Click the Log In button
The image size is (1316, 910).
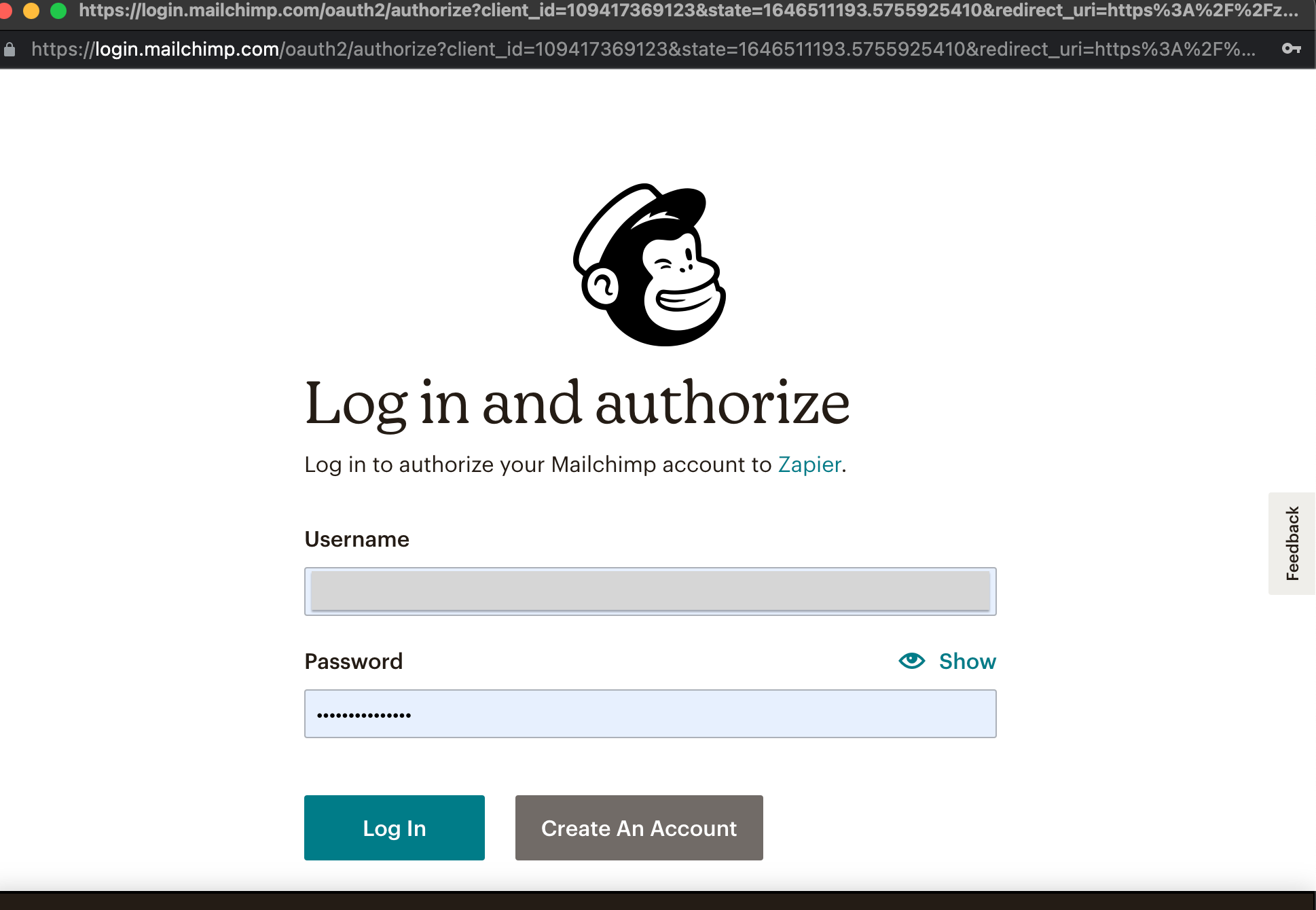tap(394, 828)
